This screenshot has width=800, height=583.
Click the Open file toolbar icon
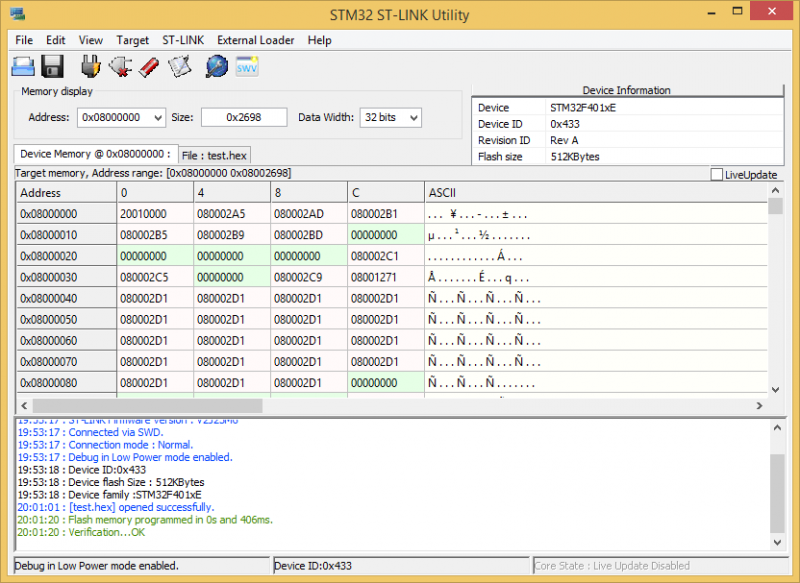[23, 66]
